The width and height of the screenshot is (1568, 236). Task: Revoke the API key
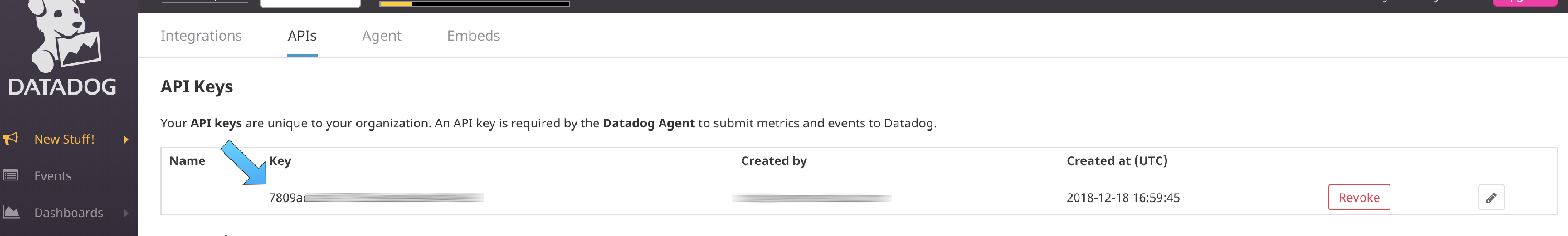[1358, 198]
